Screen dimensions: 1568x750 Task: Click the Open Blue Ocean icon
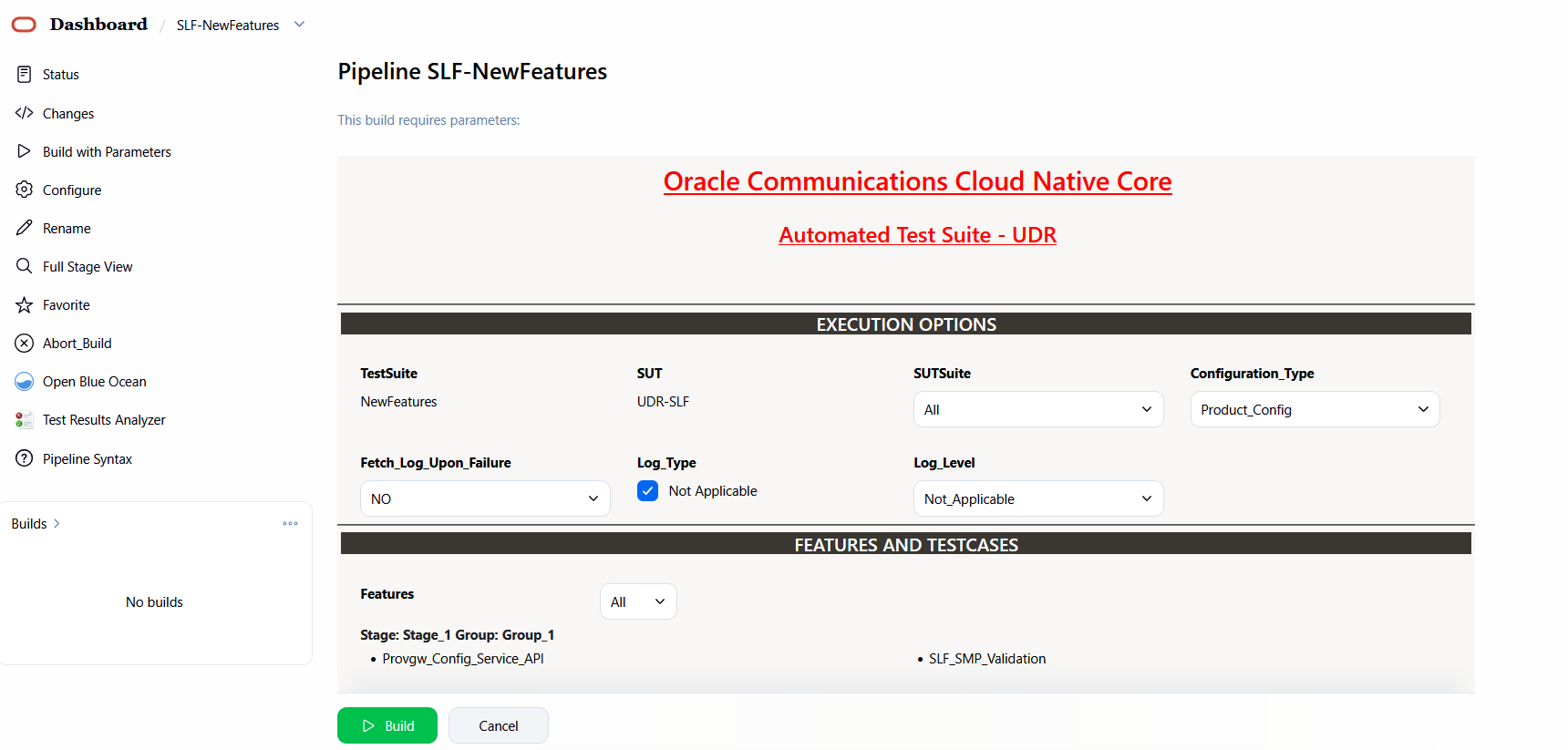(25, 381)
